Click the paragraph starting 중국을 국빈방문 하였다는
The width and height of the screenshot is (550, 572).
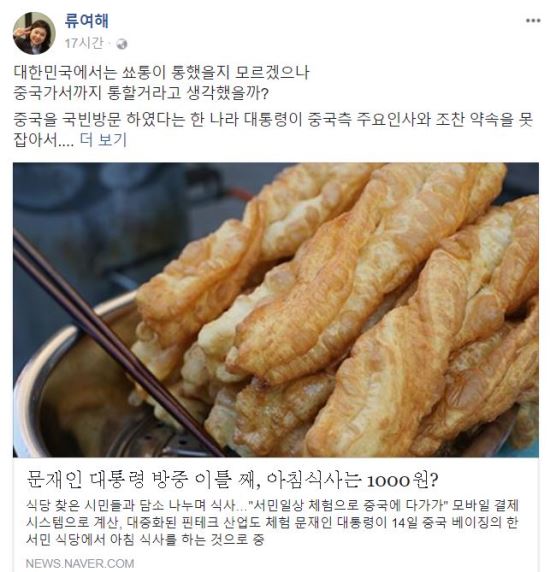(x=273, y=130)
